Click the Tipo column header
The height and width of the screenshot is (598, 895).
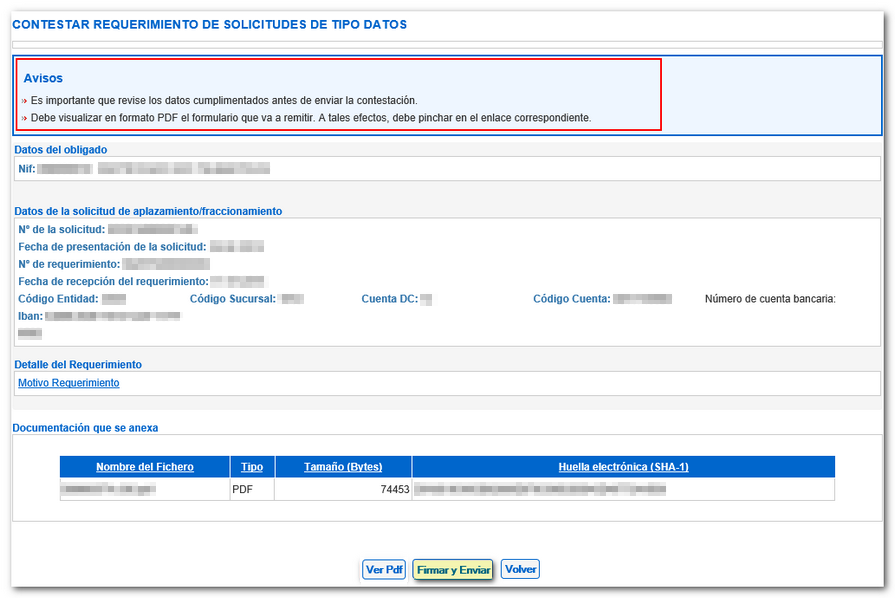point(252,467)
